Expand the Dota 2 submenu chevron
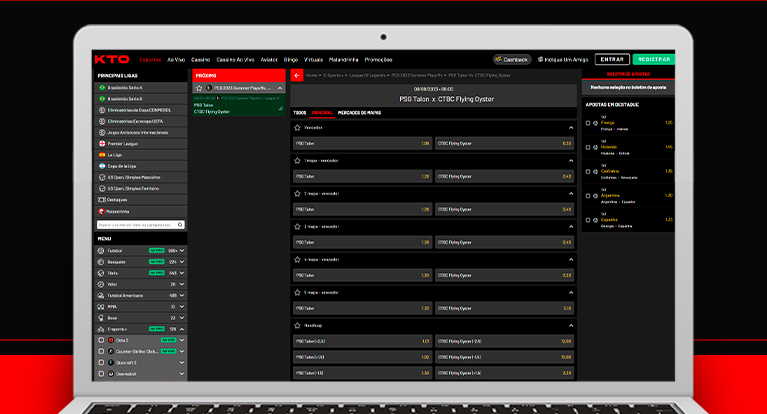The image size is (767, 414). click(182, 340)
